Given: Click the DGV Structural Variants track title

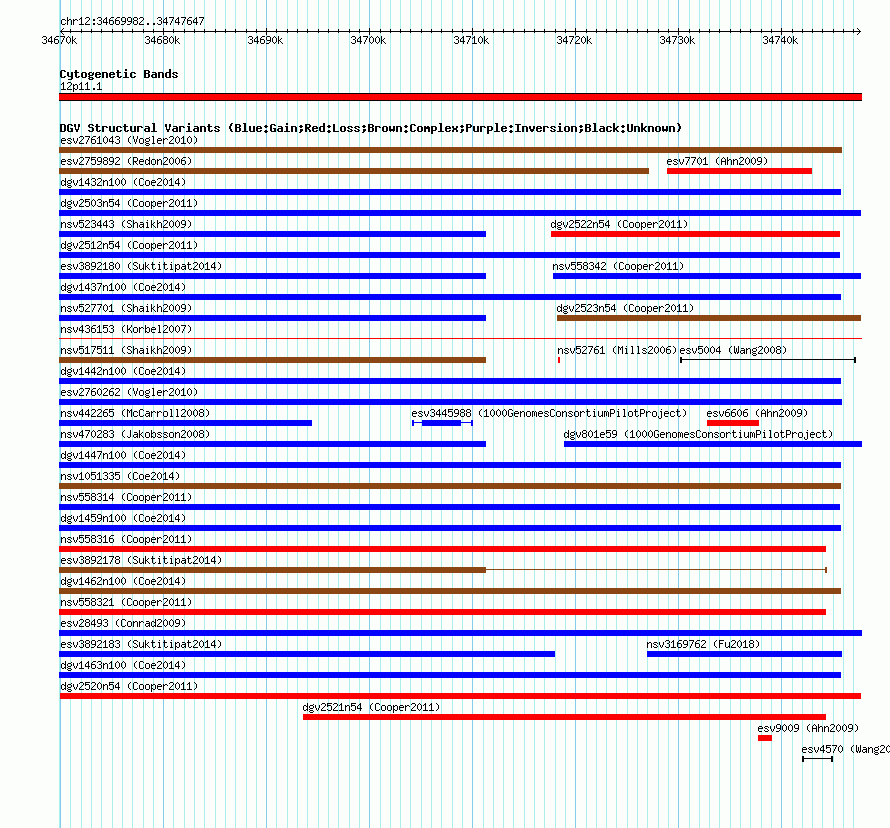Looking at the screenshot, I should (371, 128).
